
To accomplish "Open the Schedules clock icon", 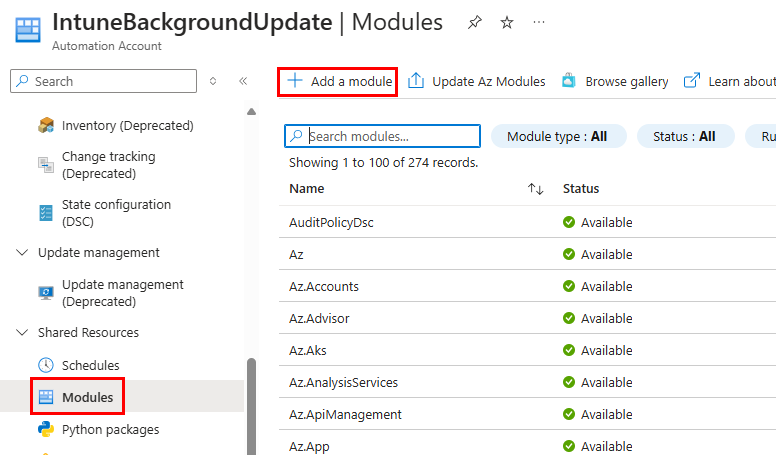I will (x=46, y=365).
